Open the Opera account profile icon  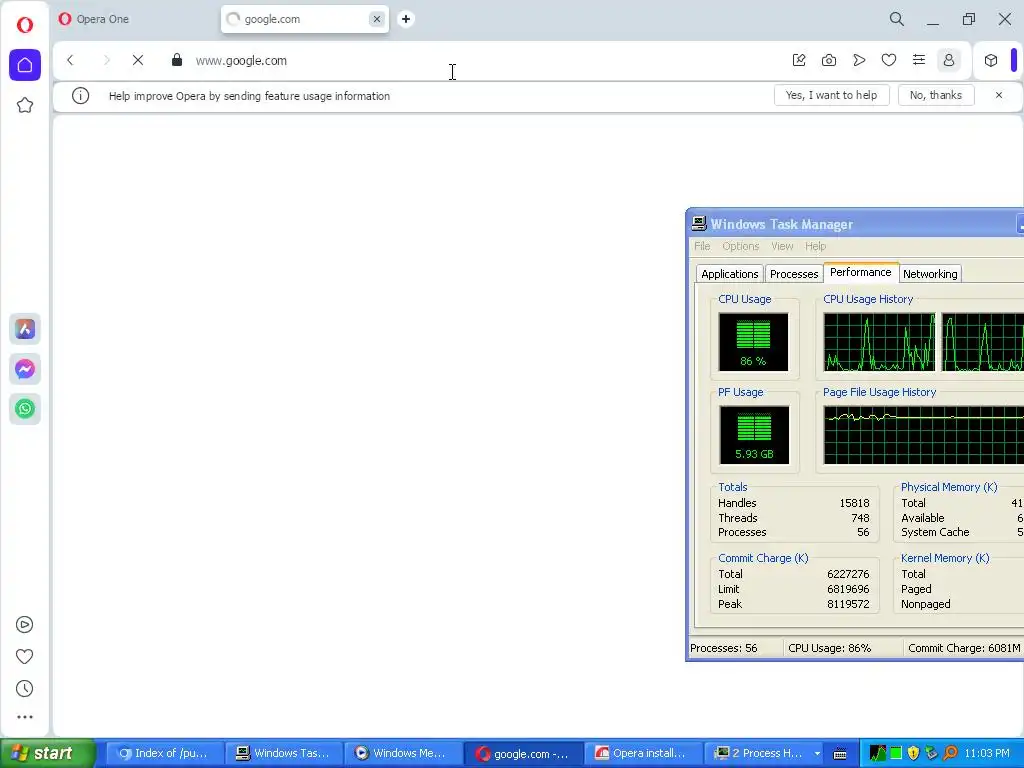[949, 60]
